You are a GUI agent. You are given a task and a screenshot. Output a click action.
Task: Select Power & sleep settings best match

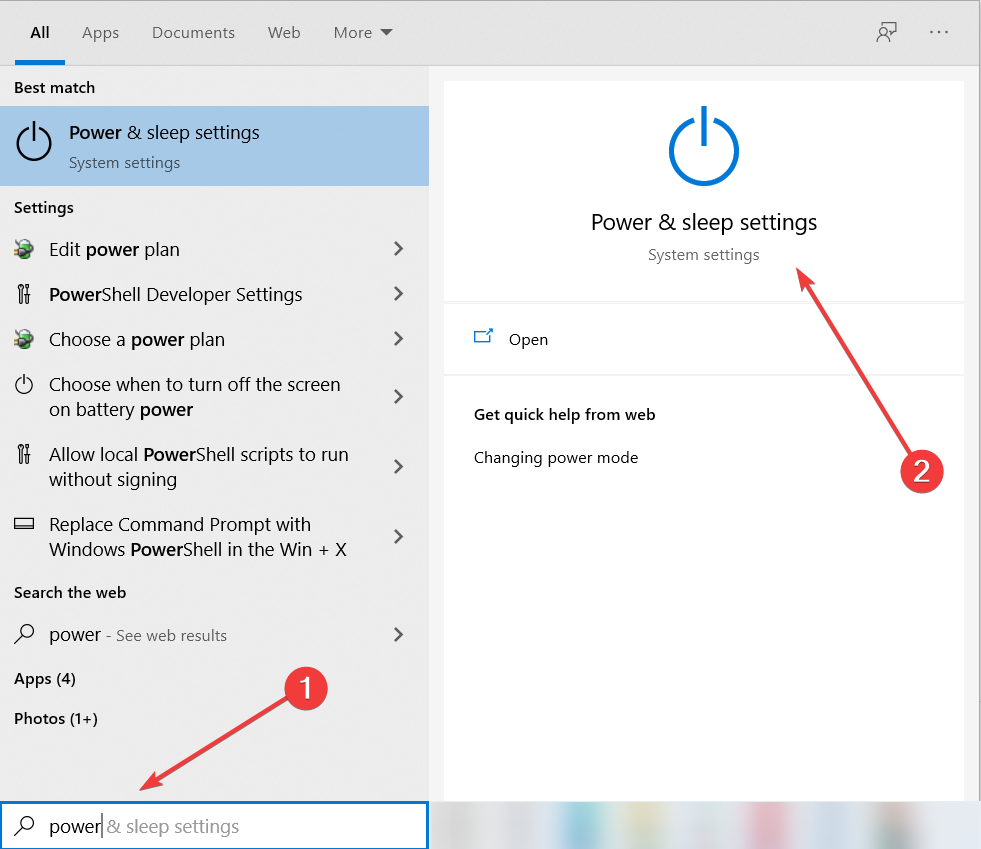[215, 146]
